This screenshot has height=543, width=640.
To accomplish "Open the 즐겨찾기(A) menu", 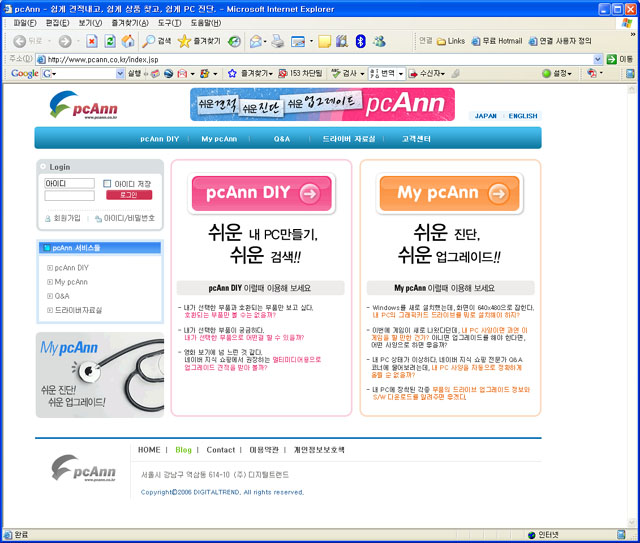I will (x=130, y=23).
